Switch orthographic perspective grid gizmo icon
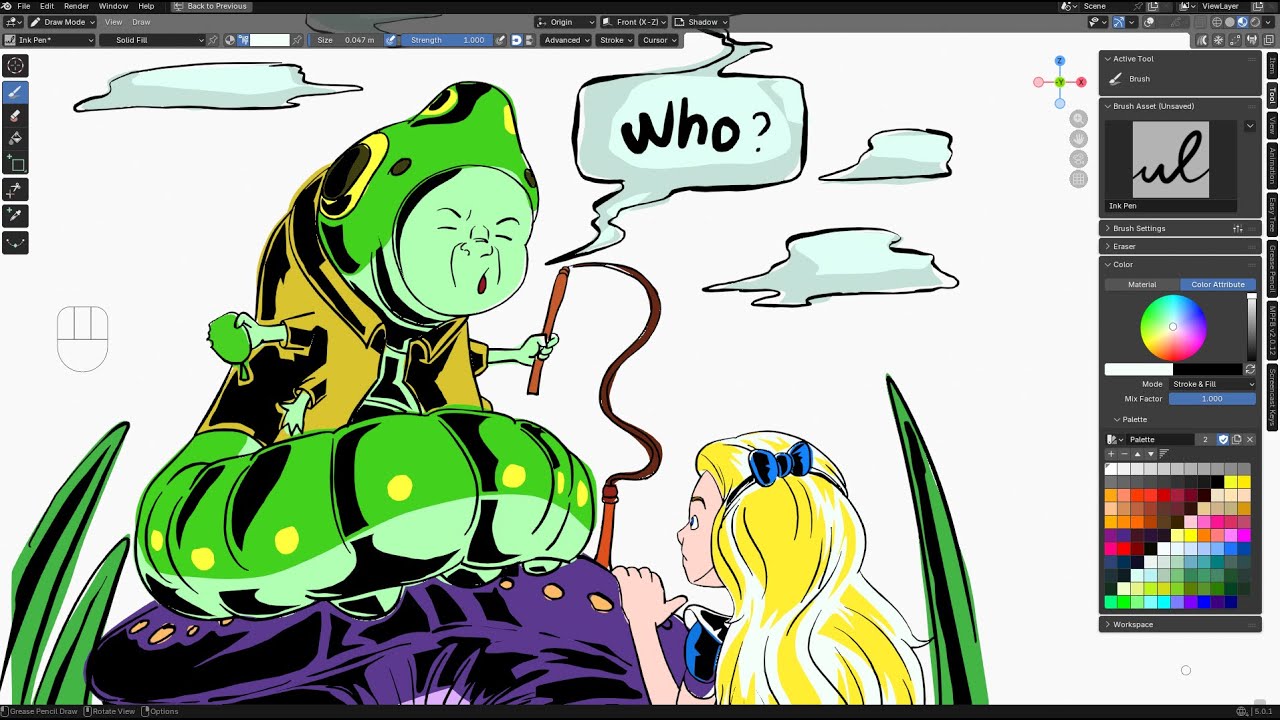1280x720 pixels. coord(1078,179)
